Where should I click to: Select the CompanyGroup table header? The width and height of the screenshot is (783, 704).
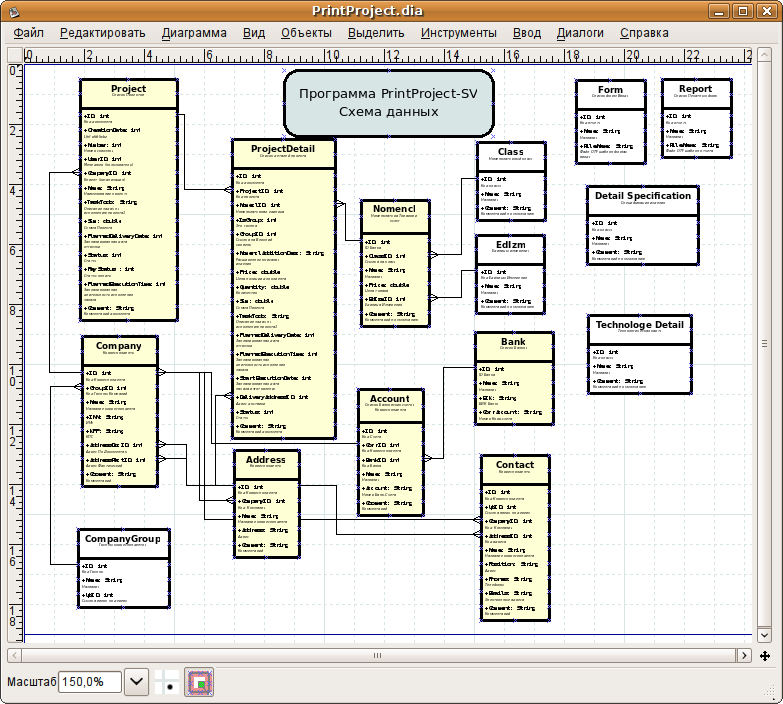coord(123,539)
